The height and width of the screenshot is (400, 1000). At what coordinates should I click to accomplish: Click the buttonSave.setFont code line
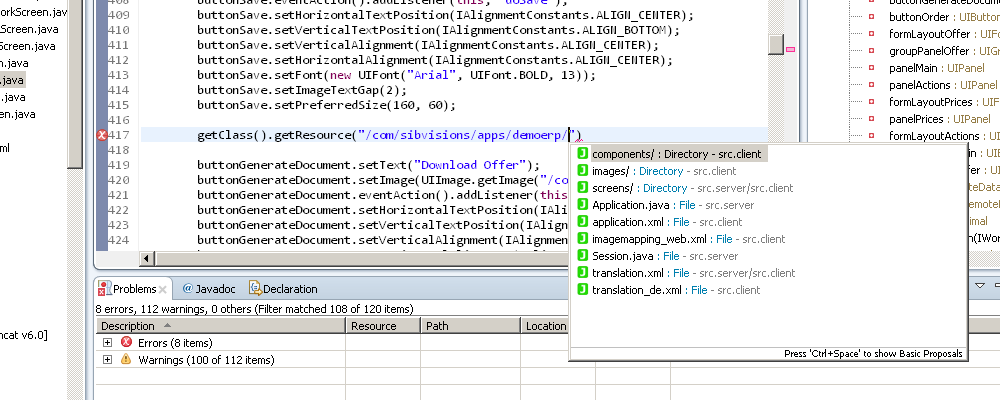click(x=396, y=75)
